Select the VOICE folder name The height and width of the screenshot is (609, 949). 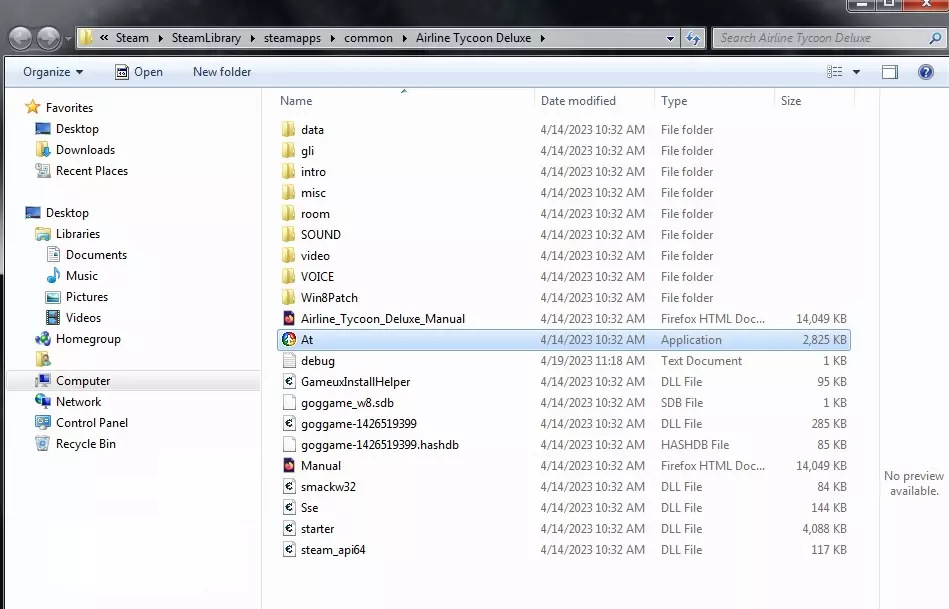tap(317, 277)
